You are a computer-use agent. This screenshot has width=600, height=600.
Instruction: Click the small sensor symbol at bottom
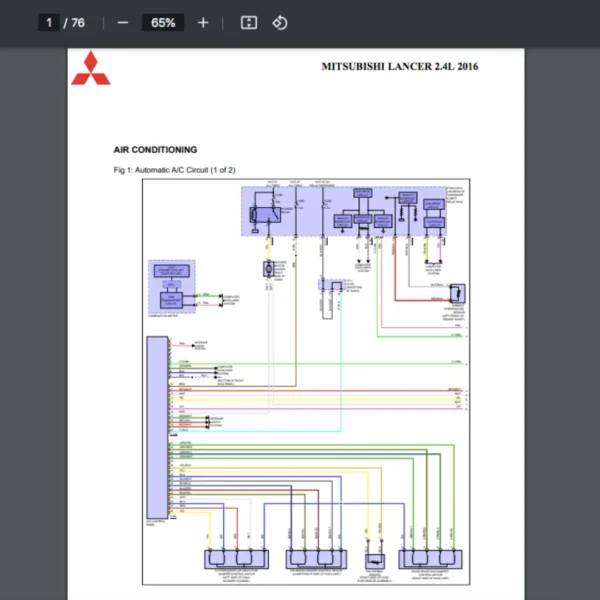(375, 561)
